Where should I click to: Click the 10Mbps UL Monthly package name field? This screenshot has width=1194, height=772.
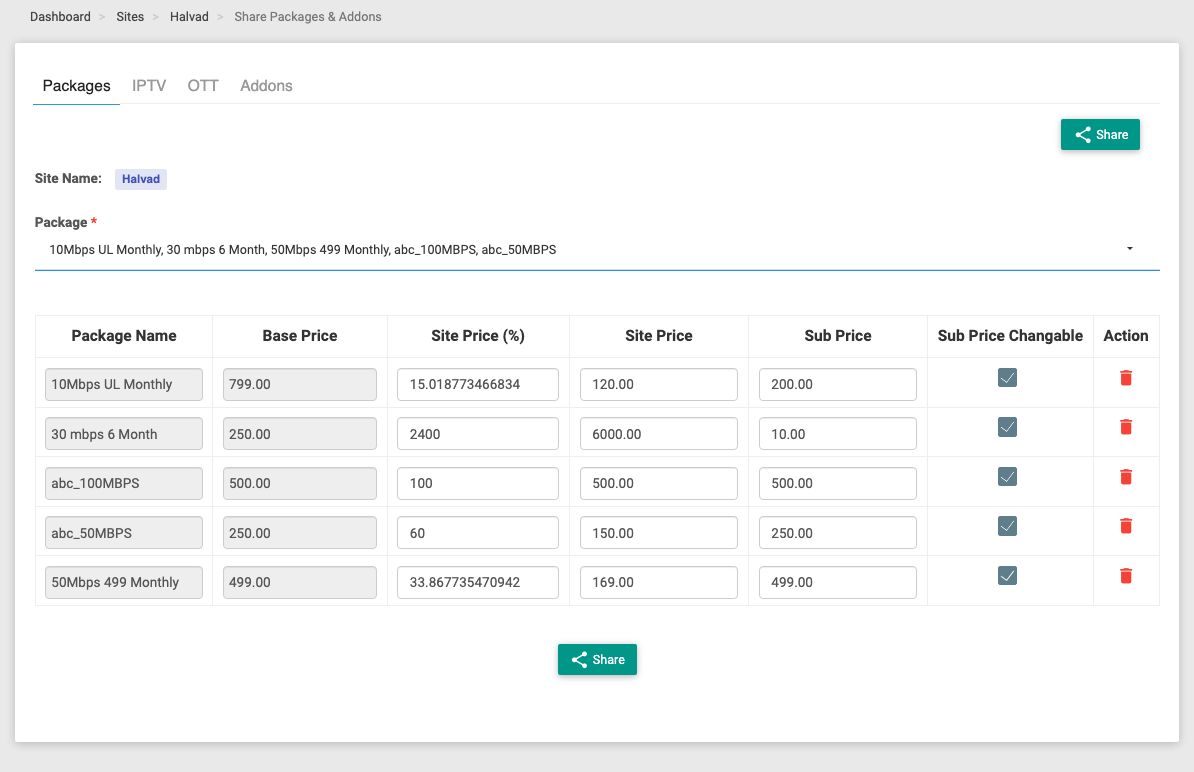(x=123, y=384)
